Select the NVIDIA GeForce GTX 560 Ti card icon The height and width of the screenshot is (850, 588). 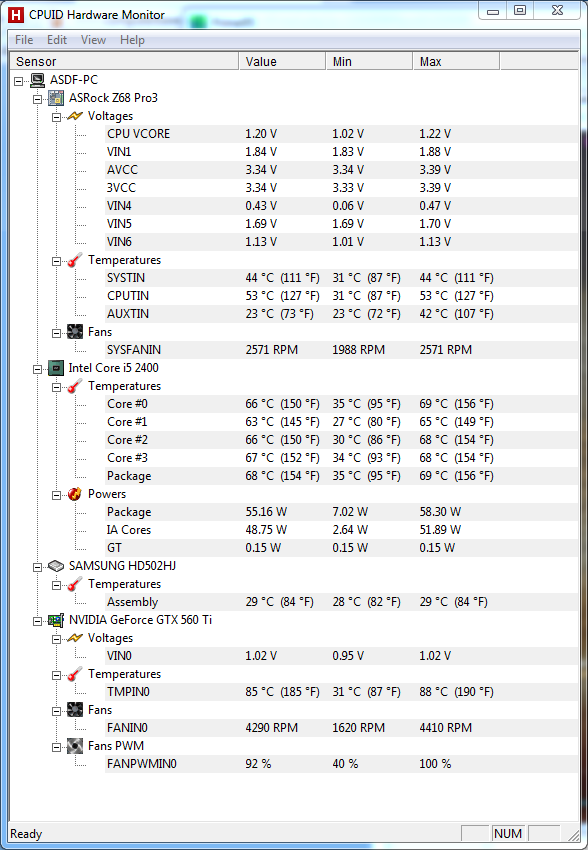56,620
